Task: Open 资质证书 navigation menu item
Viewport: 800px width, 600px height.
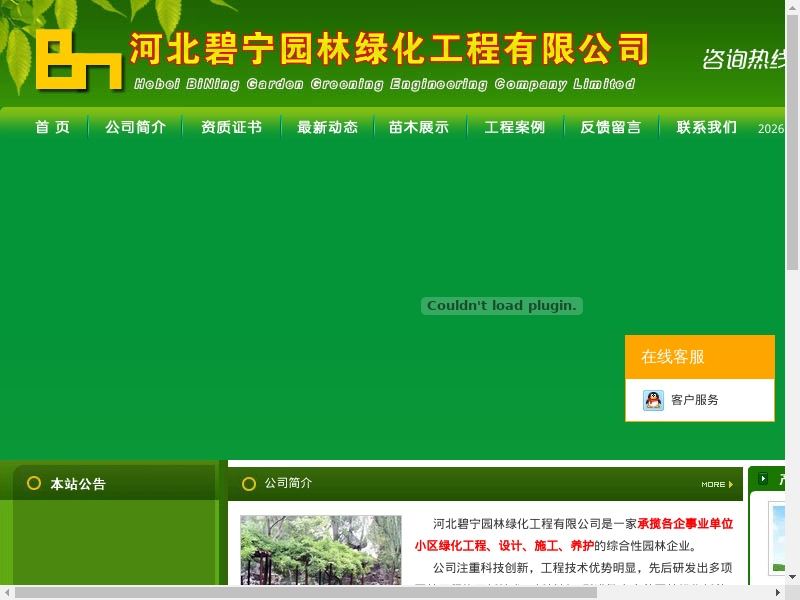Action: (232, 127)
